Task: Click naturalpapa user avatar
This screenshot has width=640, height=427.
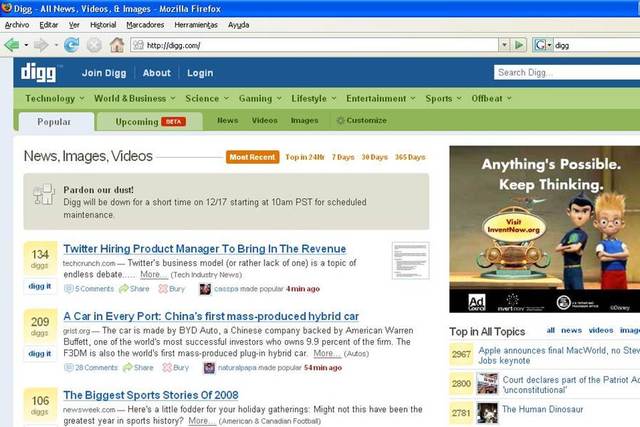Action: tap(209, 368)
